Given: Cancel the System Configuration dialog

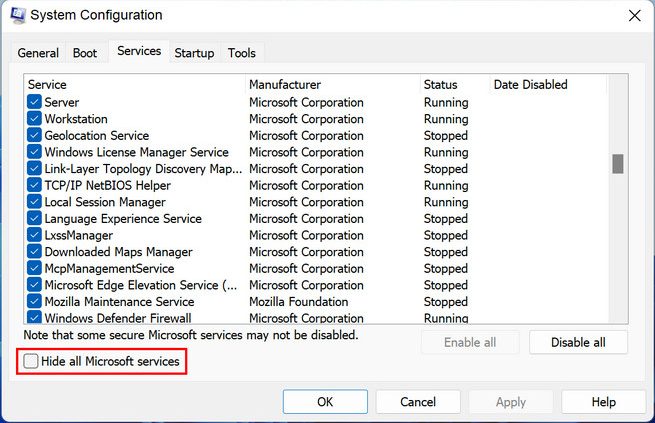Looking at the screenshot, I should click(418, 402).
